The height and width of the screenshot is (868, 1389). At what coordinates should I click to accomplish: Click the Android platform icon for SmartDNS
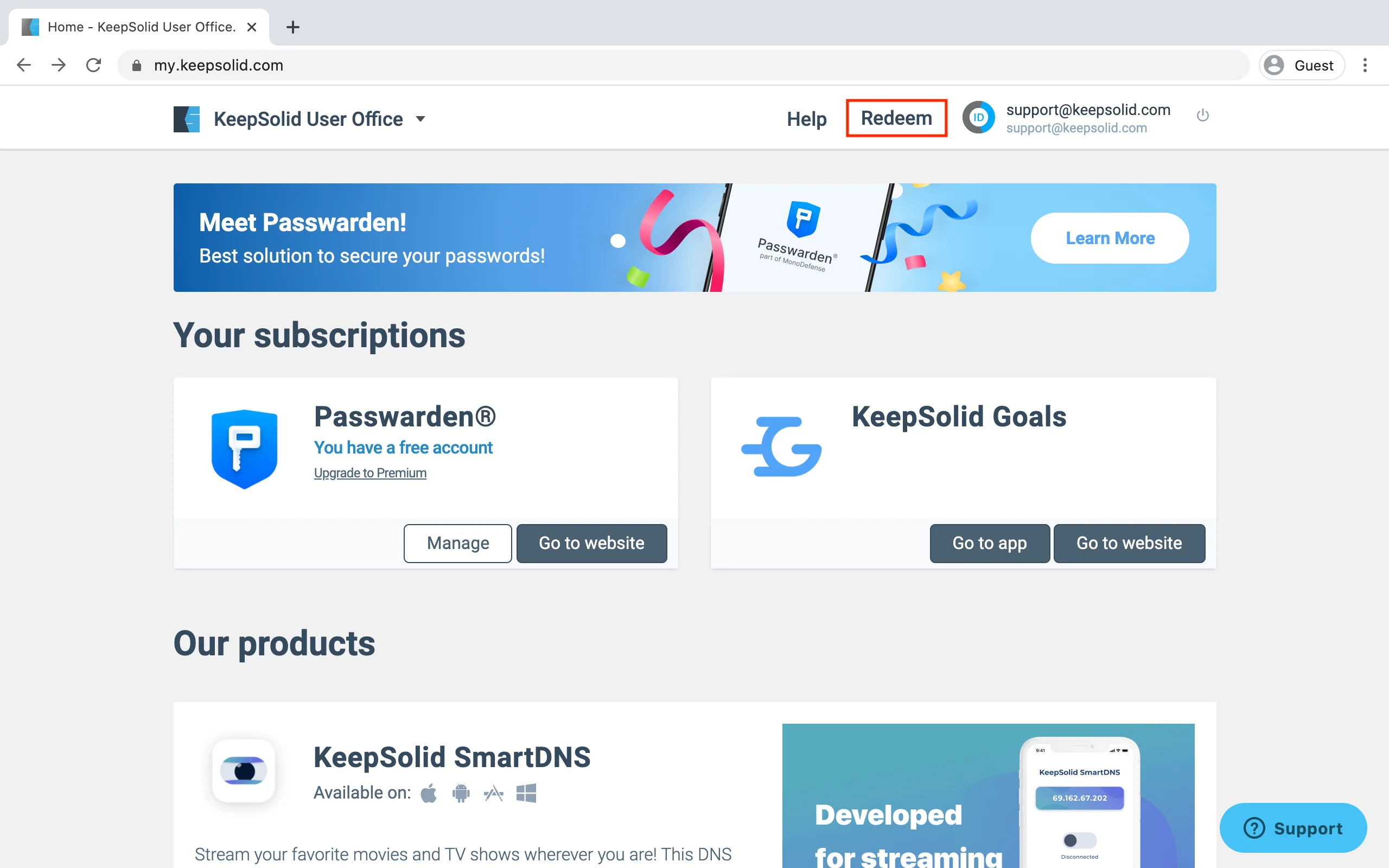click(x=461, y=793)
